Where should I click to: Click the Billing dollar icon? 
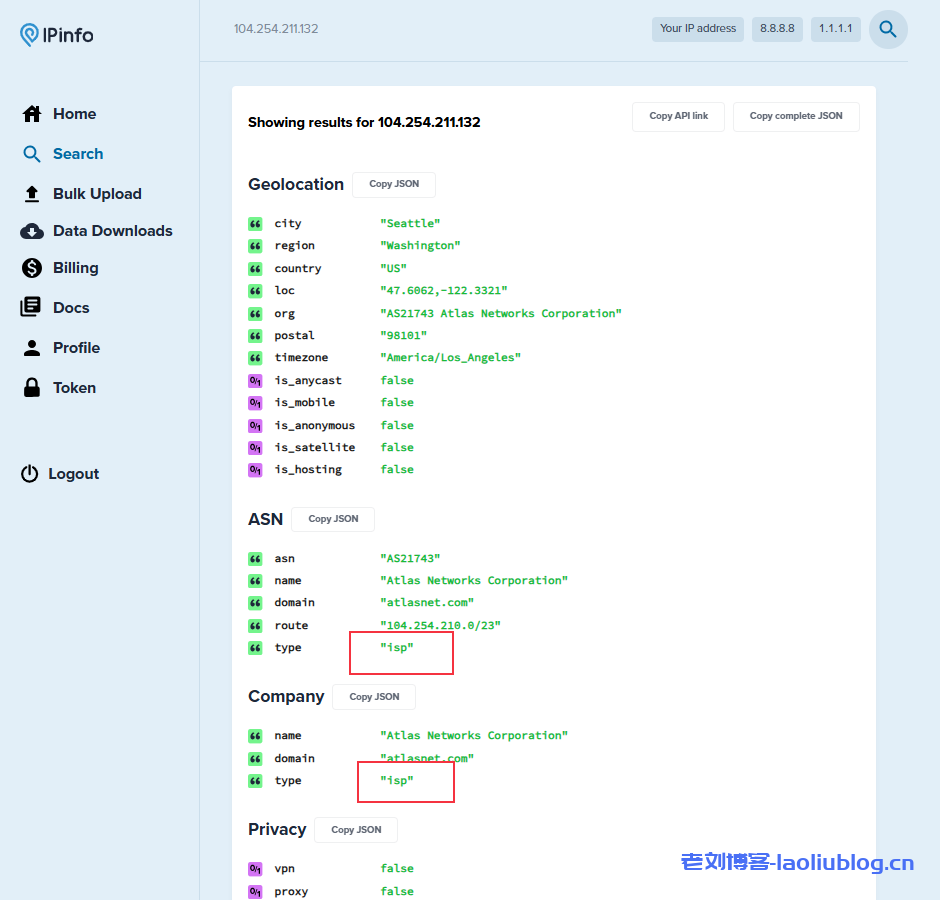pyautogui.click(x=32, y=268)
